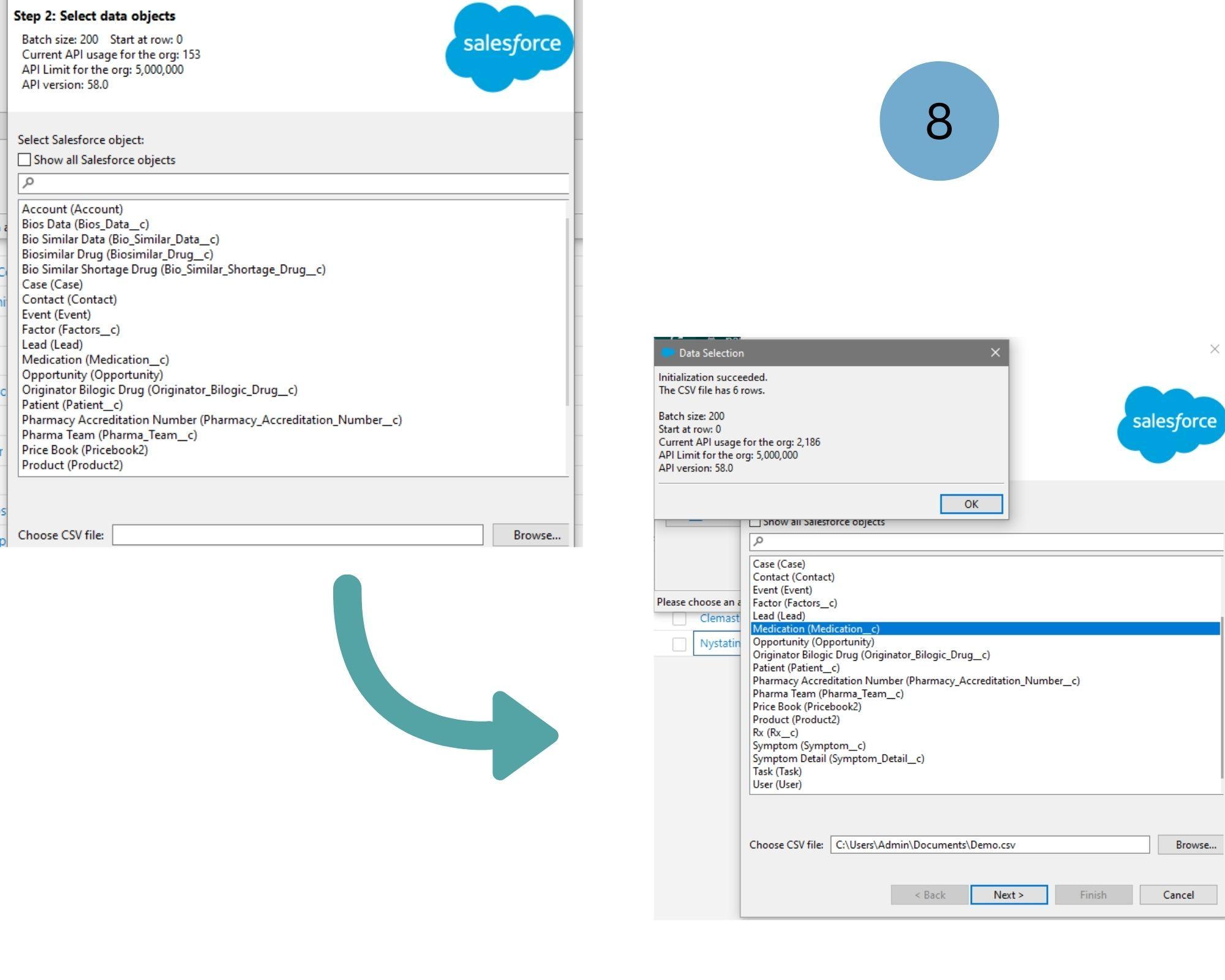Viewport: 1225px width, 980px height.
Task: Click the search magnifier icon in right dialog
Action: point(758,541)
